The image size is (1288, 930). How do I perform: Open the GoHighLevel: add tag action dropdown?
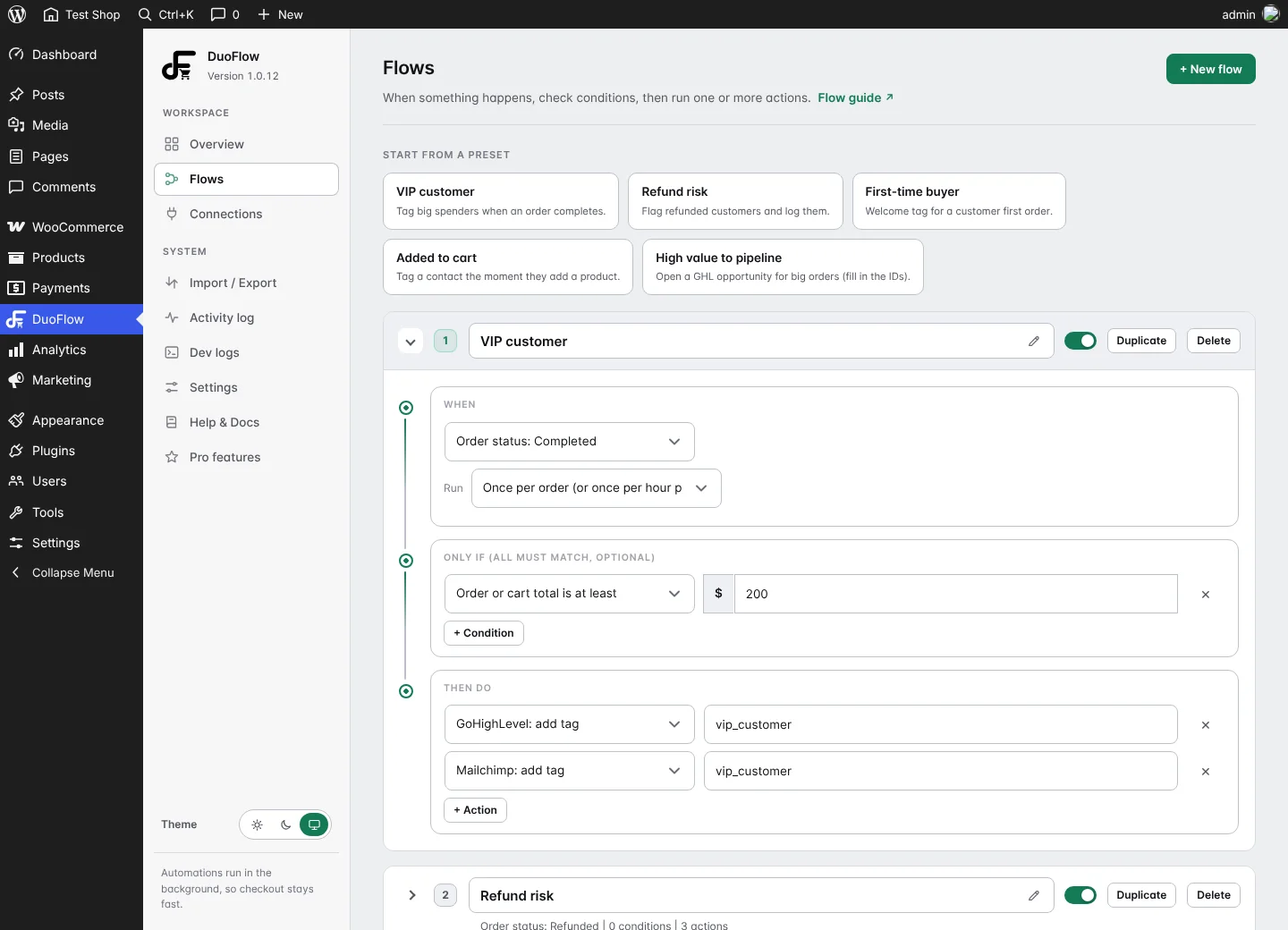tap(570, 724)
